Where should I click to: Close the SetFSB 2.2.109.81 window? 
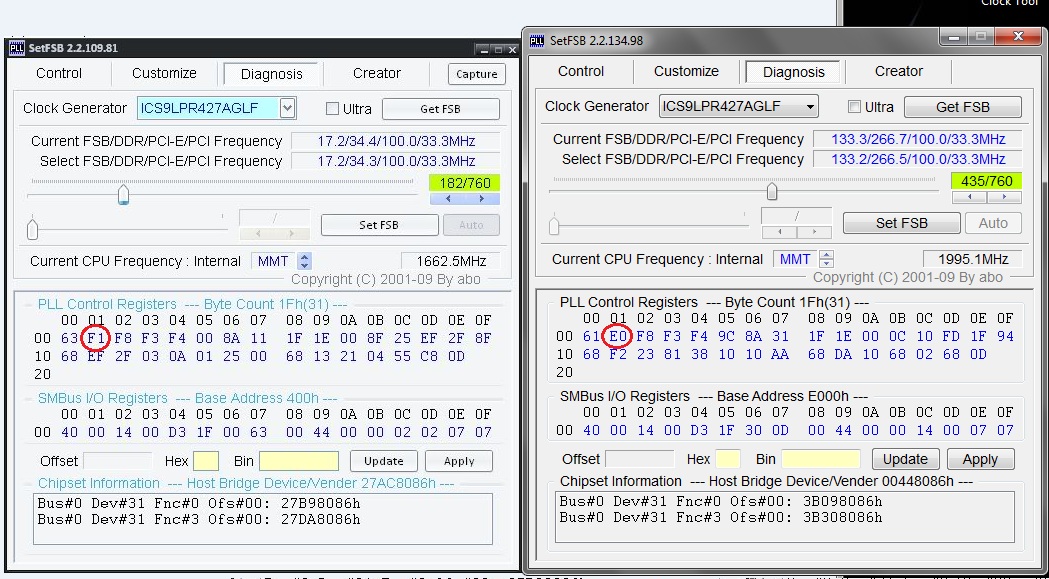[512, 50]
